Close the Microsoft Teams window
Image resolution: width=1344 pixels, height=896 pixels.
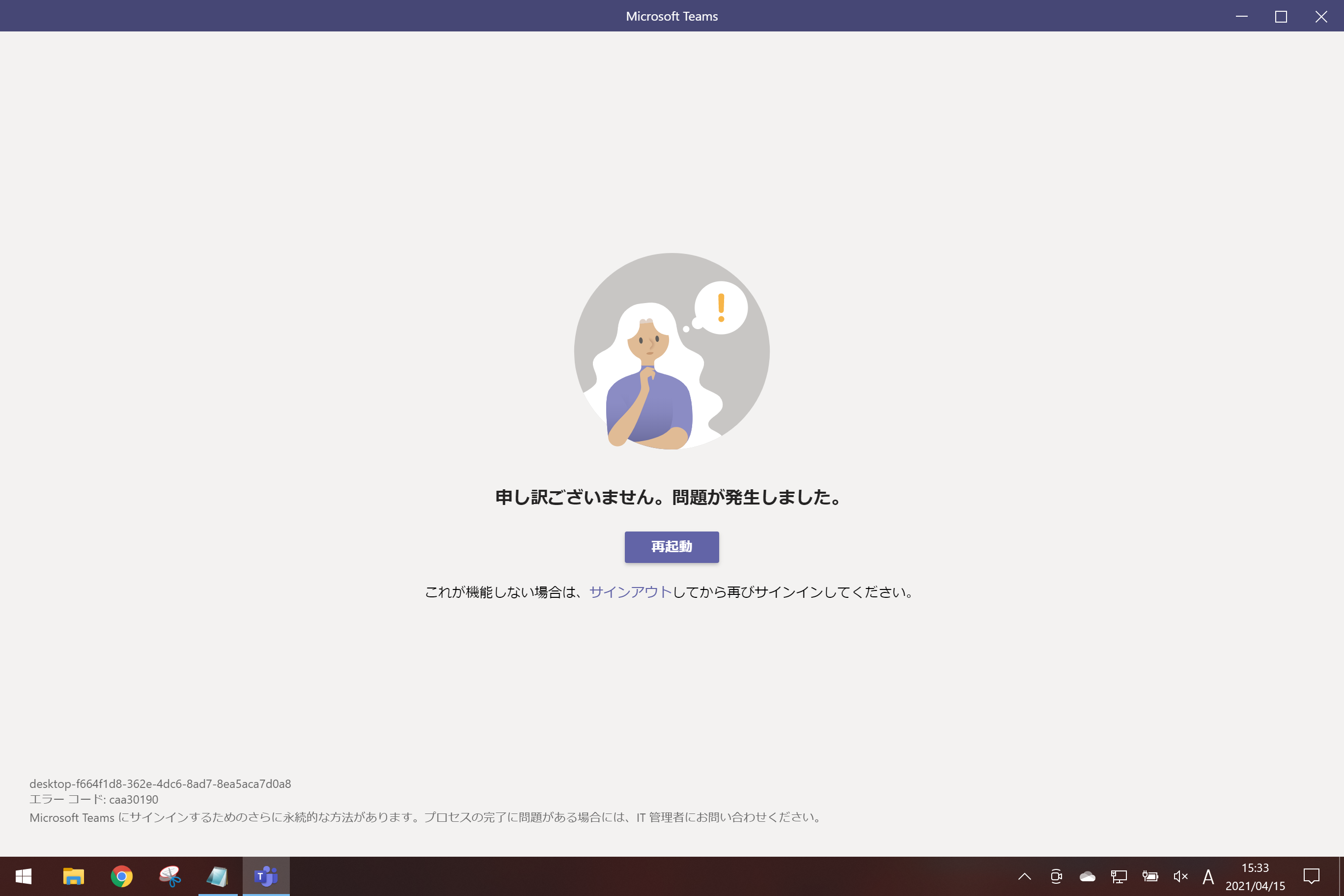coord(1321,16)
